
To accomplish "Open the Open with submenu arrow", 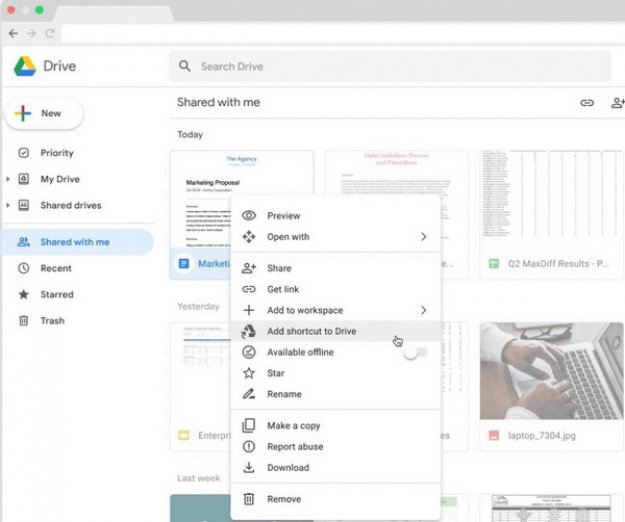I will coord(423,237).
